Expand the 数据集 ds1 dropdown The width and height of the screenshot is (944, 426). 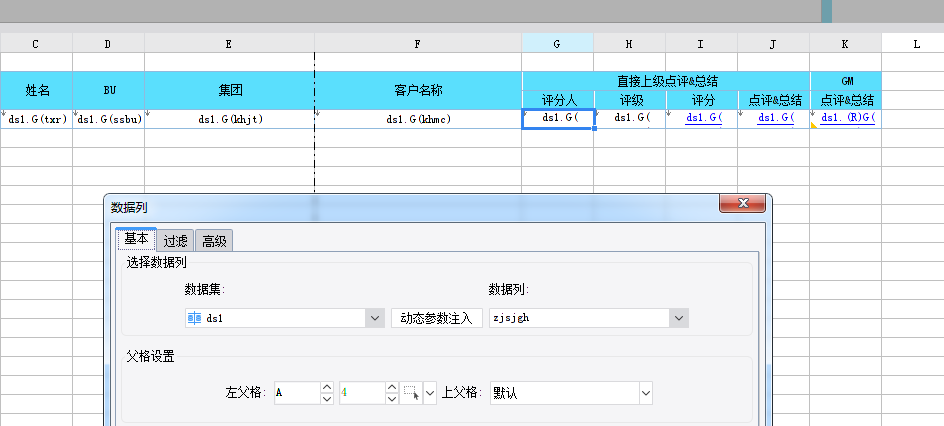[375, 318]
